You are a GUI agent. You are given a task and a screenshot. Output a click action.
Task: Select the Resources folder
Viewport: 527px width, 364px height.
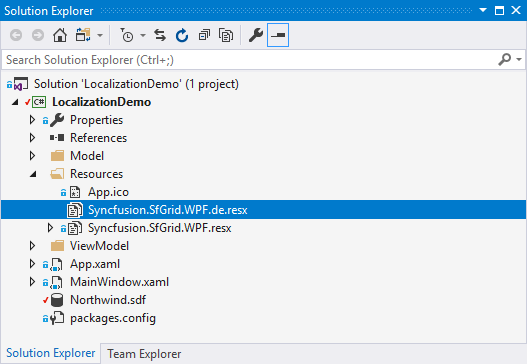tap(96, 174)
